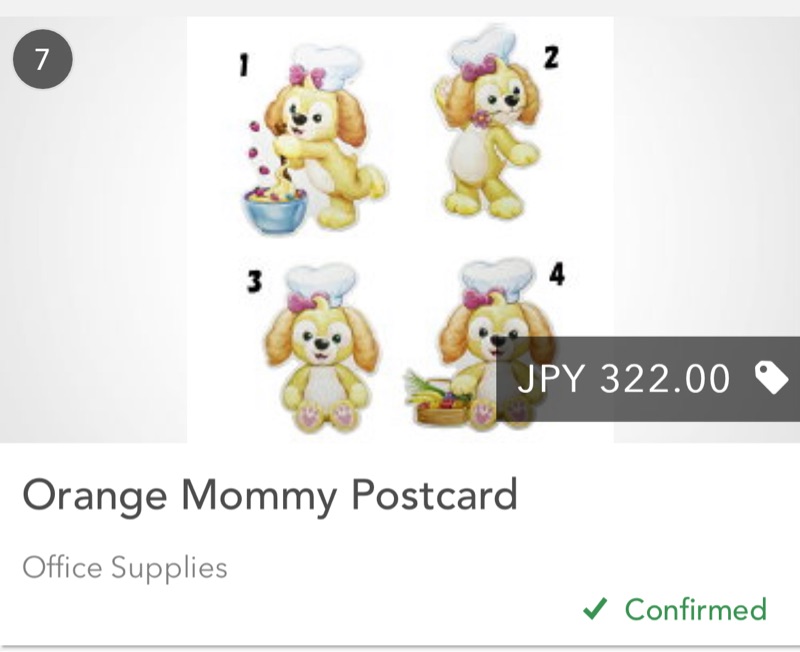Click the number 1 label

pos(243,66)
